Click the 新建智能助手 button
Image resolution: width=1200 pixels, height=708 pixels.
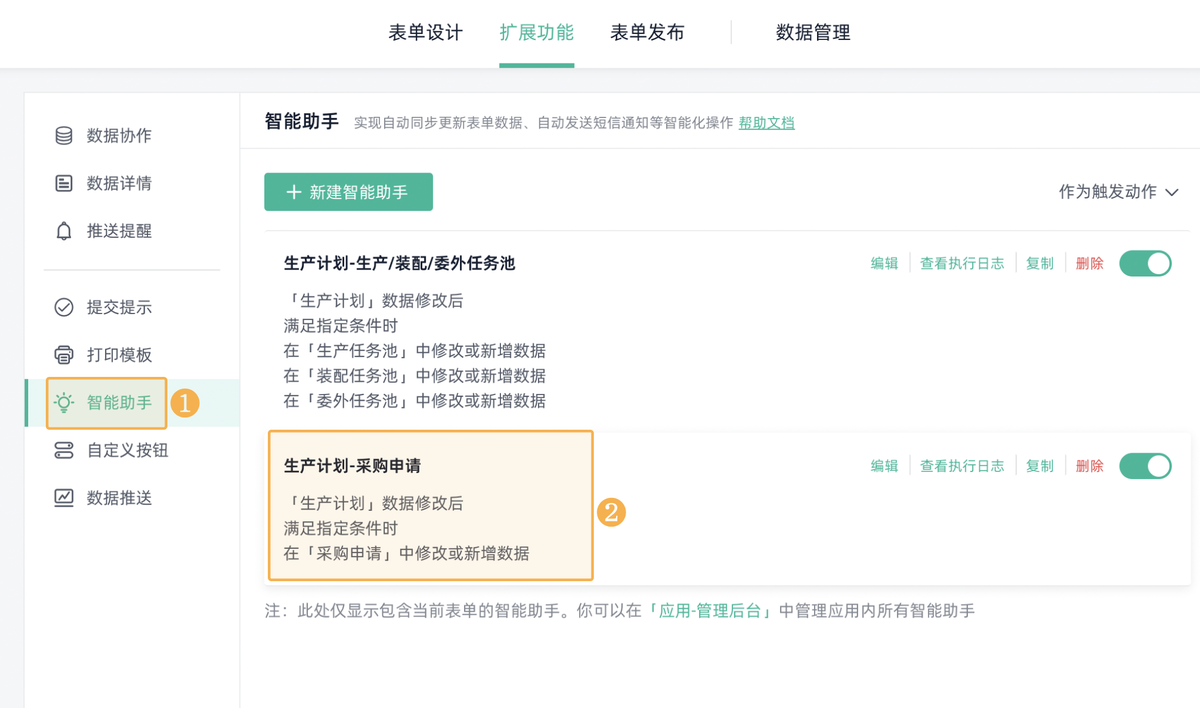pos(348,192)
